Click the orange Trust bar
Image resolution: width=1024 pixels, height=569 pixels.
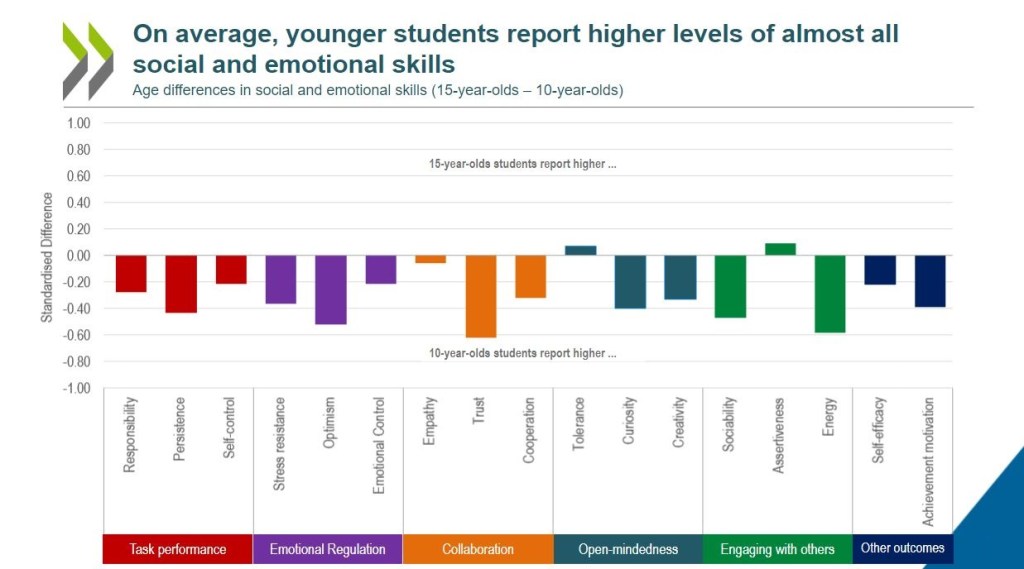(x=481, y=296)
